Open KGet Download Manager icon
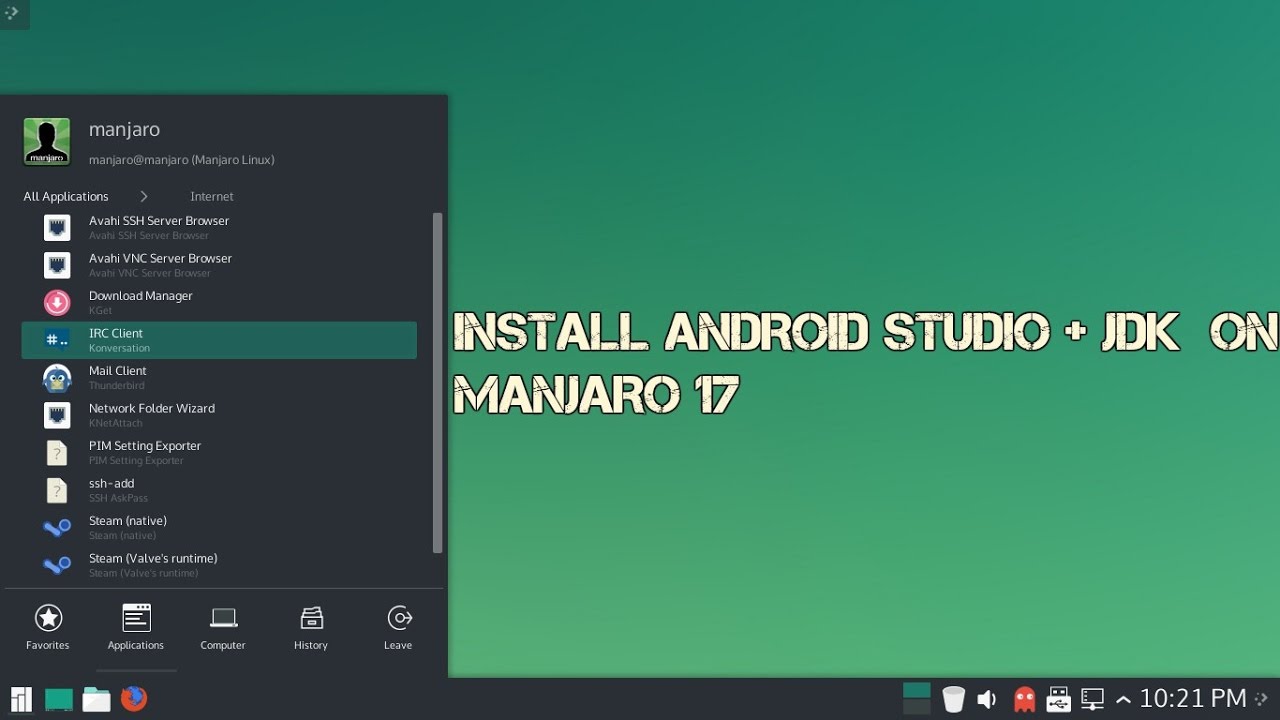Image resolution: width=1280 pixels, height=720 pixels. coord(57,303)
